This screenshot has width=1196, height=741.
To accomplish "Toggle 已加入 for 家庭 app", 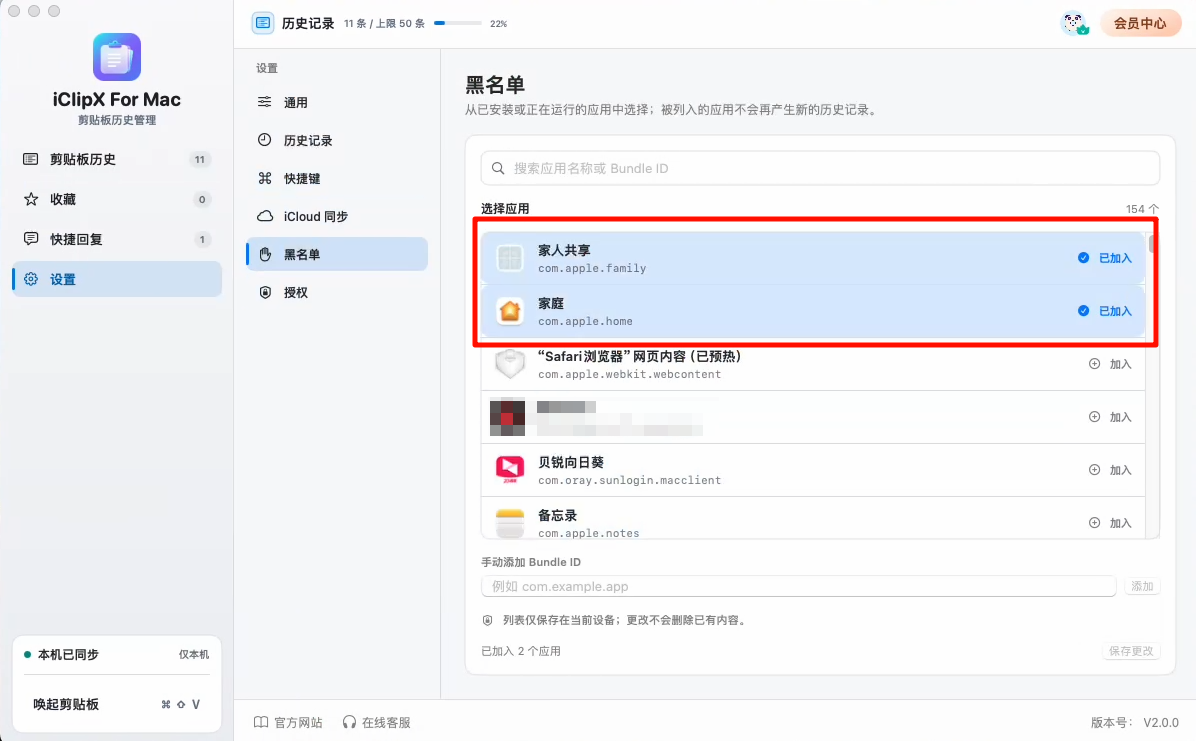I will [1104, 311].
